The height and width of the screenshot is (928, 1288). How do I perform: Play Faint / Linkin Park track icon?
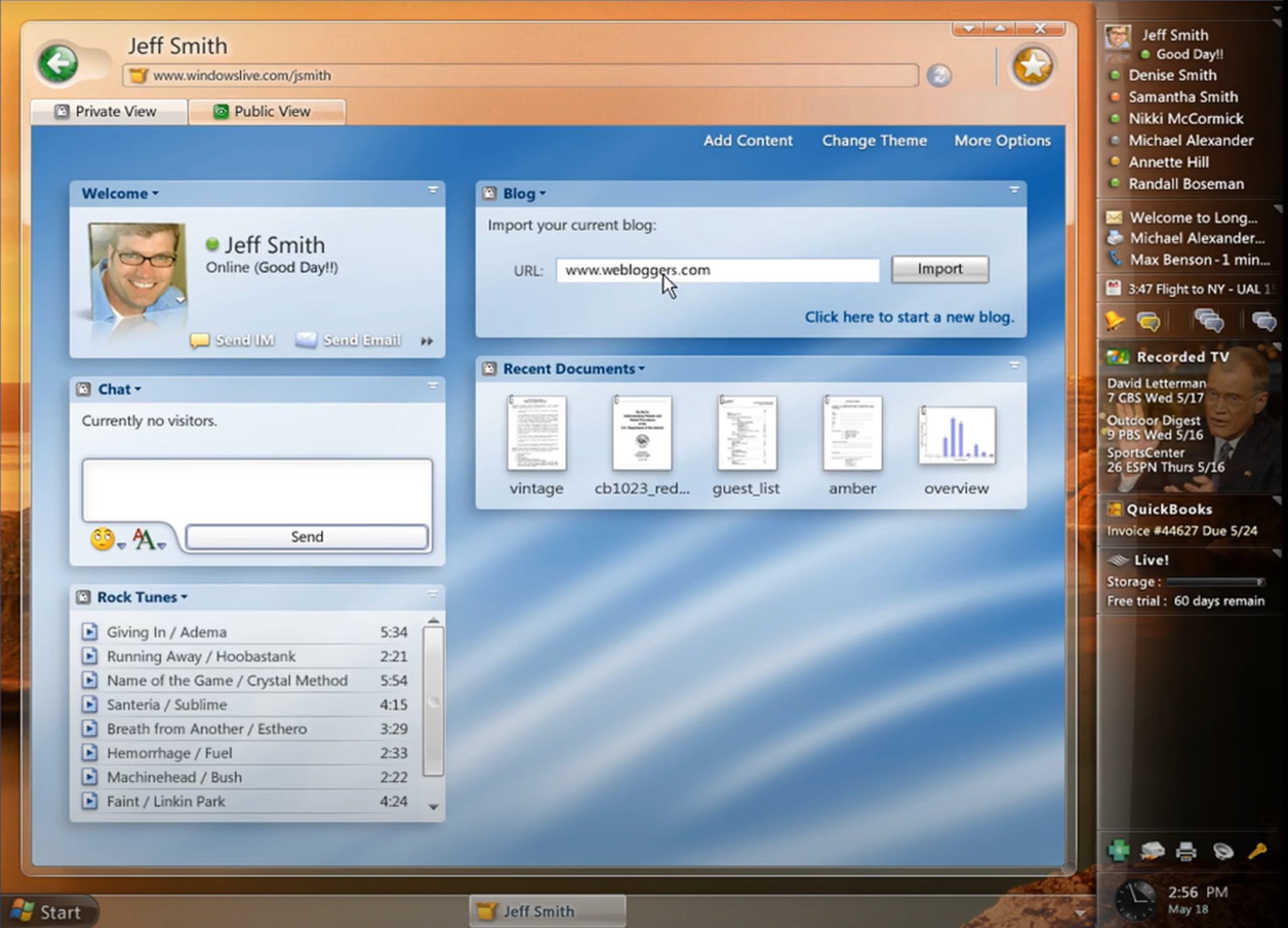[x=89, y=801]
